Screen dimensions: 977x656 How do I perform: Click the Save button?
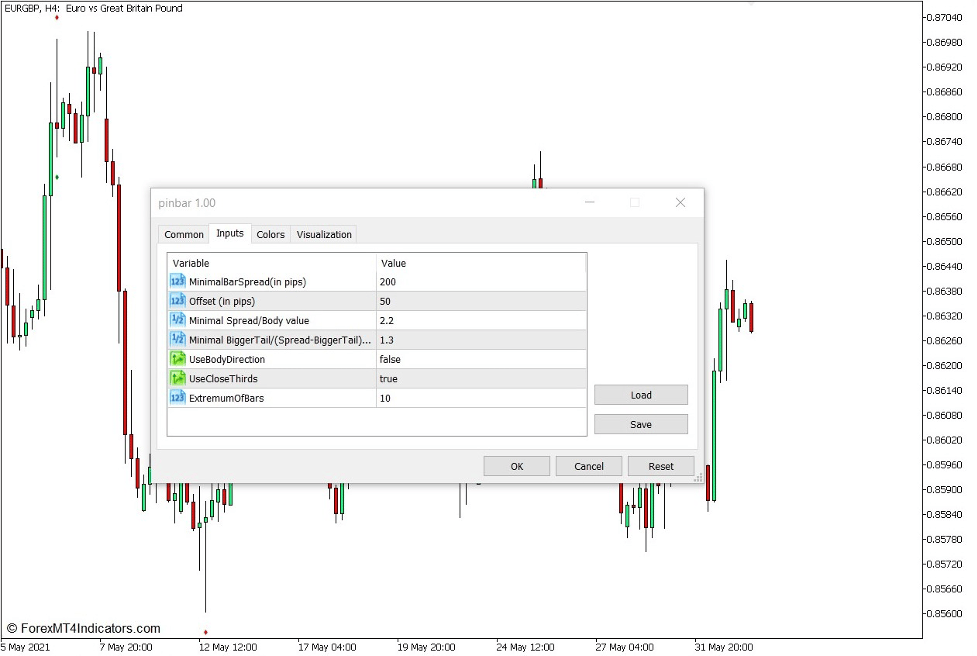tap(640, 423)
